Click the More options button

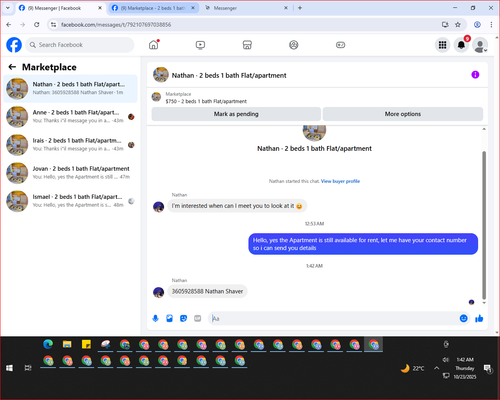[x=403, y=114]
